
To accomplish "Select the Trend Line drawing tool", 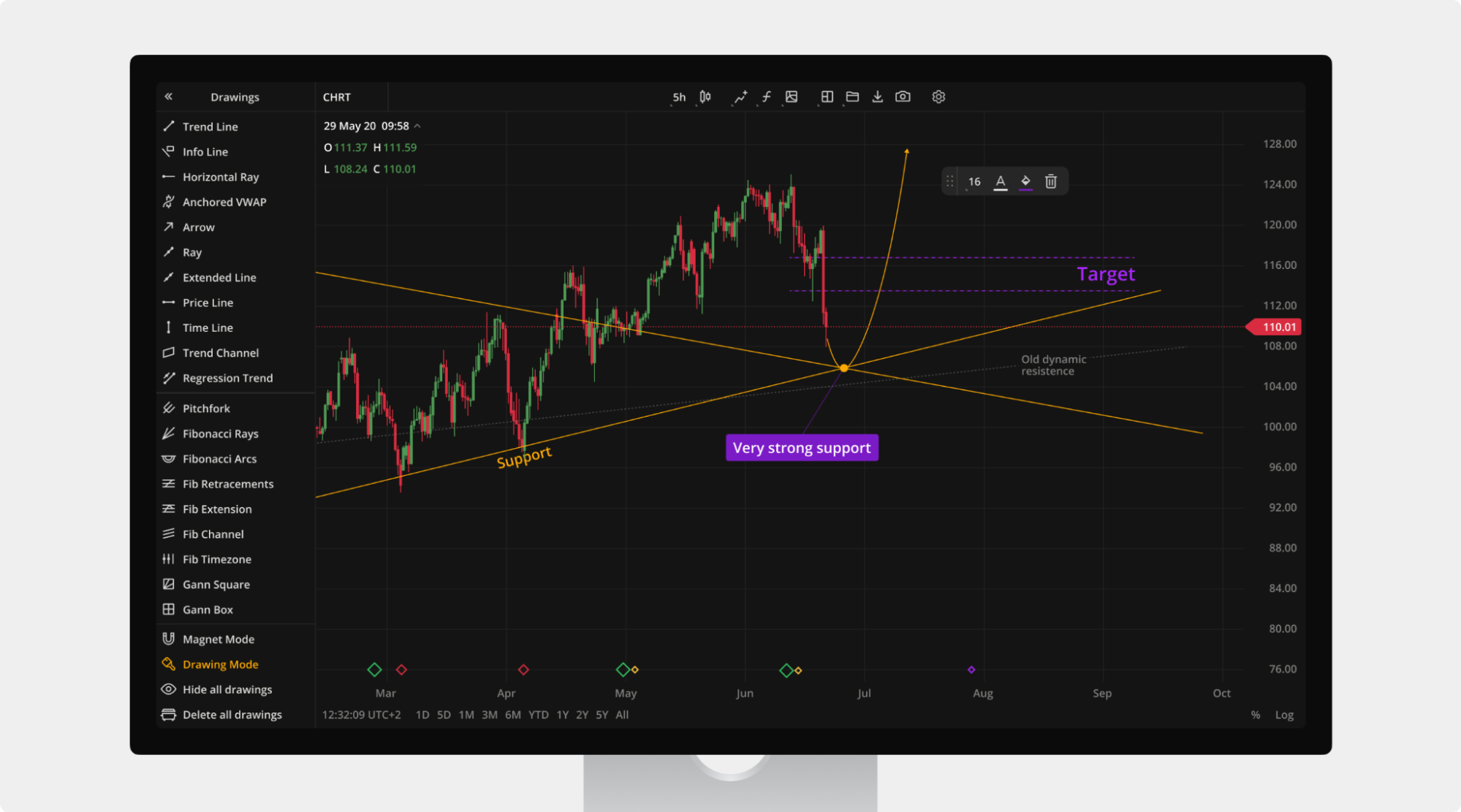I will tap(210, 126).
